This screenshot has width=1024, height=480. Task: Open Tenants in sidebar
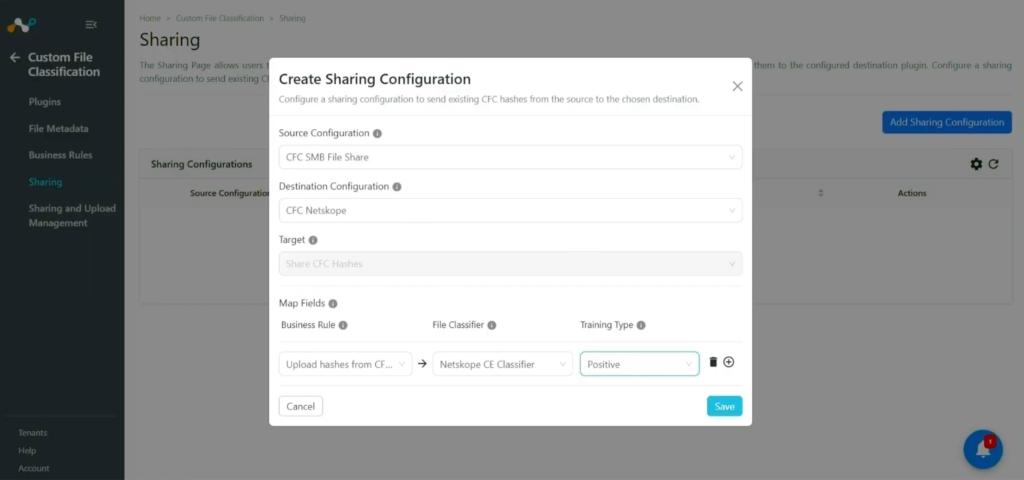click(x=33, y=433)
